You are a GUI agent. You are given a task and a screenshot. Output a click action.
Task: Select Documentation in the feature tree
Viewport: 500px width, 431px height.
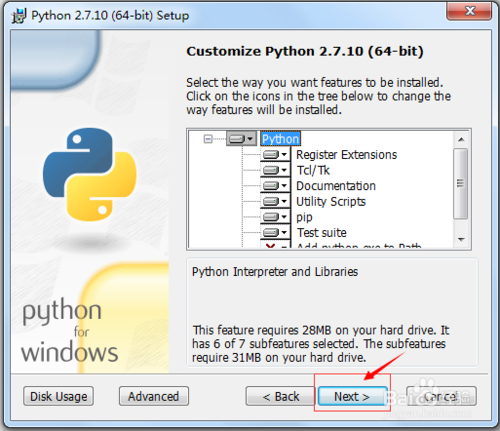click(336, 186)
